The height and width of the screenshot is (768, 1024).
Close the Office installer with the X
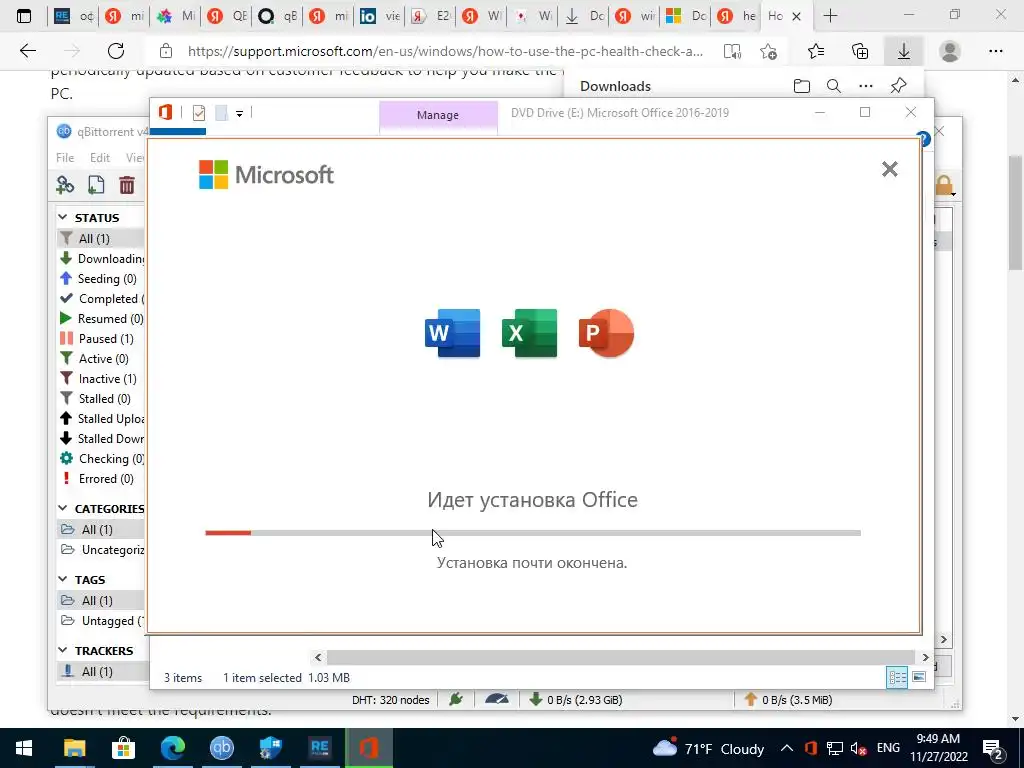(889, 169)
